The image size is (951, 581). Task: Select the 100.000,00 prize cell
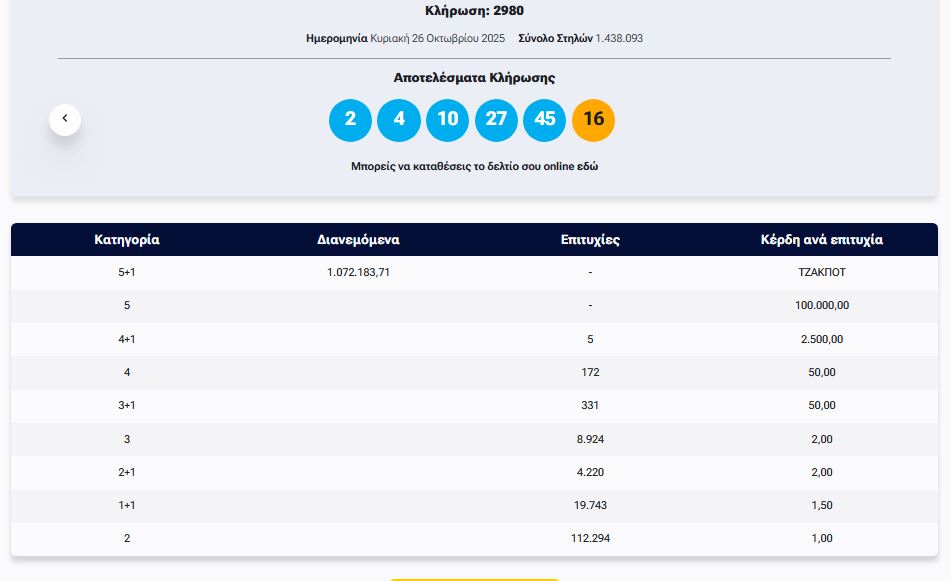(x=822, y=305)
